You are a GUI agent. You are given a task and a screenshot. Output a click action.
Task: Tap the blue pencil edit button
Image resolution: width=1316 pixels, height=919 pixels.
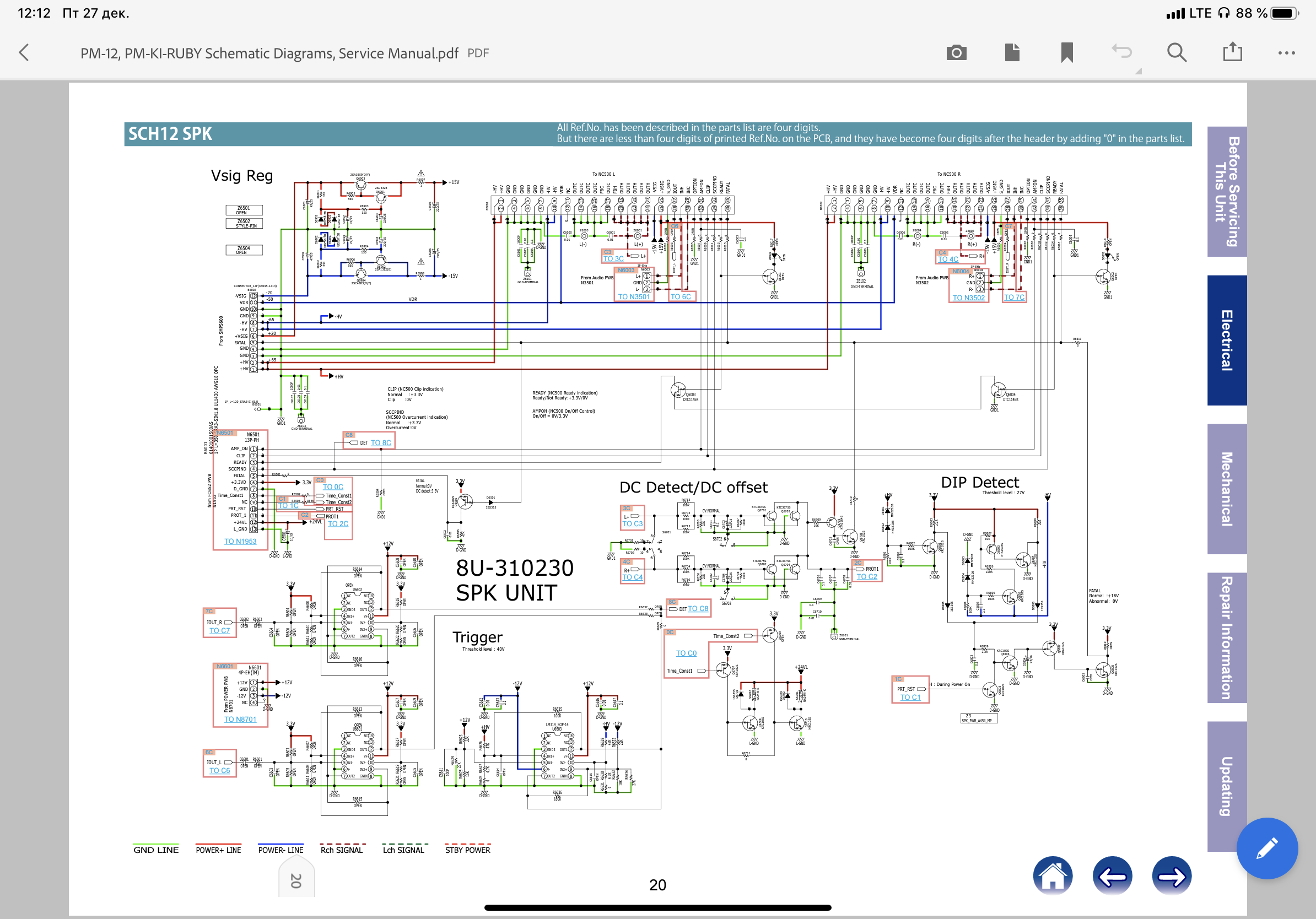[x=1267, y=848]
